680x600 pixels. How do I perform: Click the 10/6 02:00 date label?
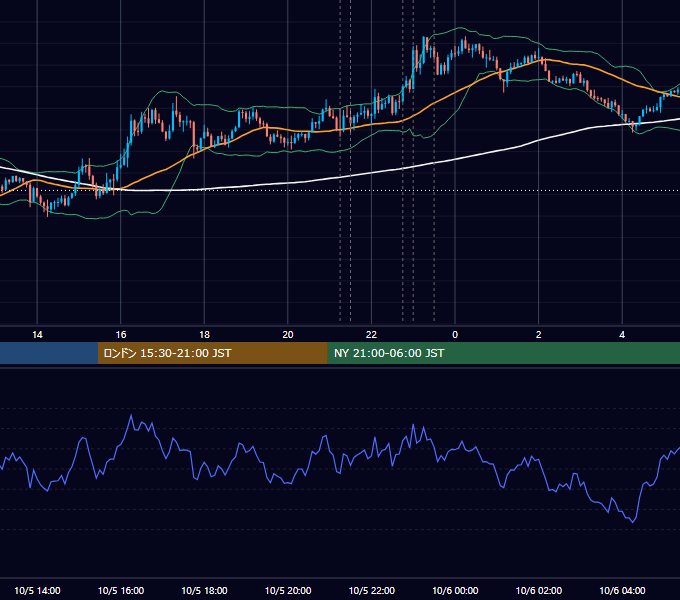(x=539, y=590)
